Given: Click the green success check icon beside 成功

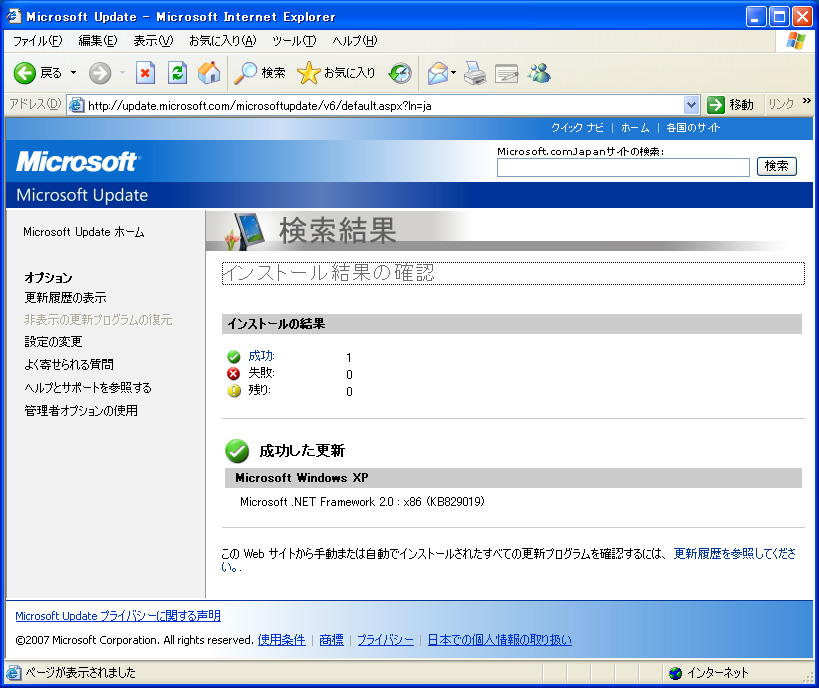Looking at the screenshot, I should click(233, 357).
